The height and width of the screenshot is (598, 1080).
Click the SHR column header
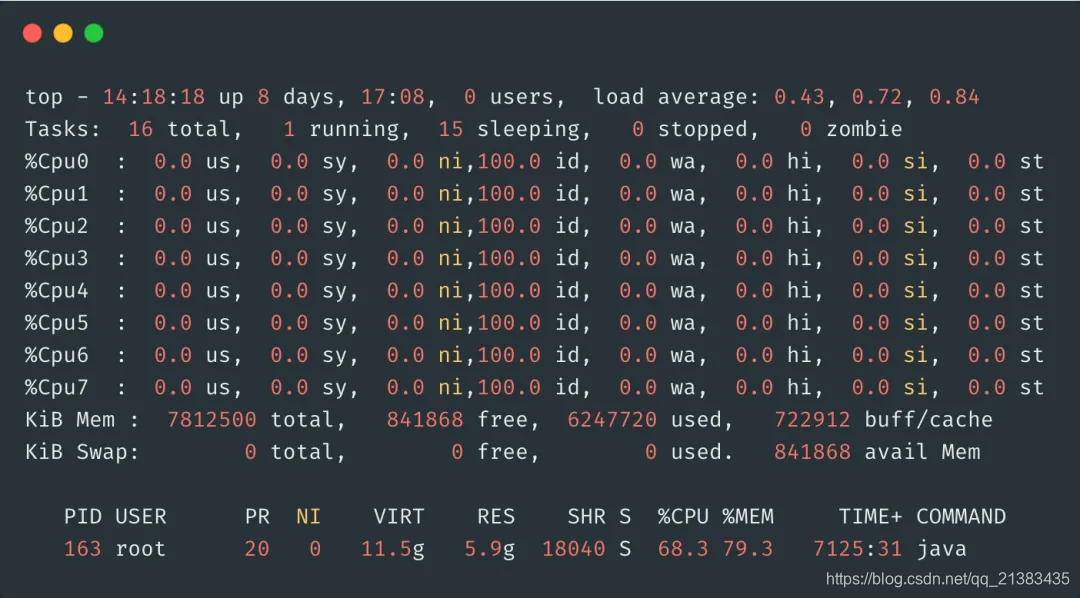click(586, 517)
